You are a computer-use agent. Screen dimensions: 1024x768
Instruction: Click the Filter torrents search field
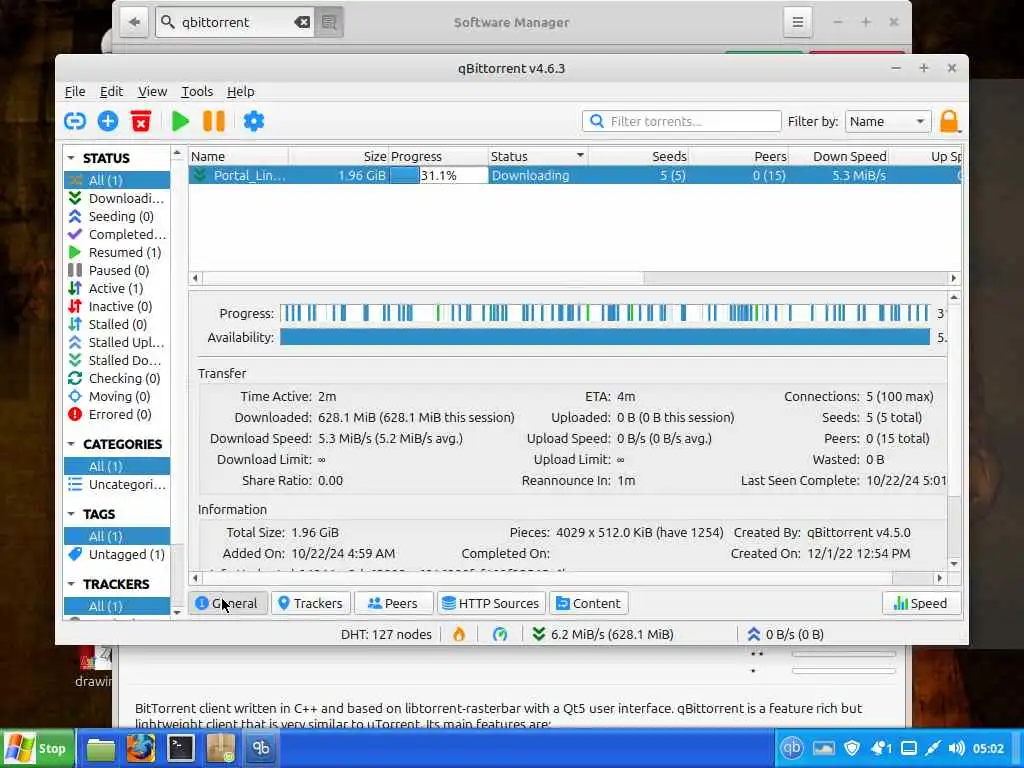coord(681,121)
